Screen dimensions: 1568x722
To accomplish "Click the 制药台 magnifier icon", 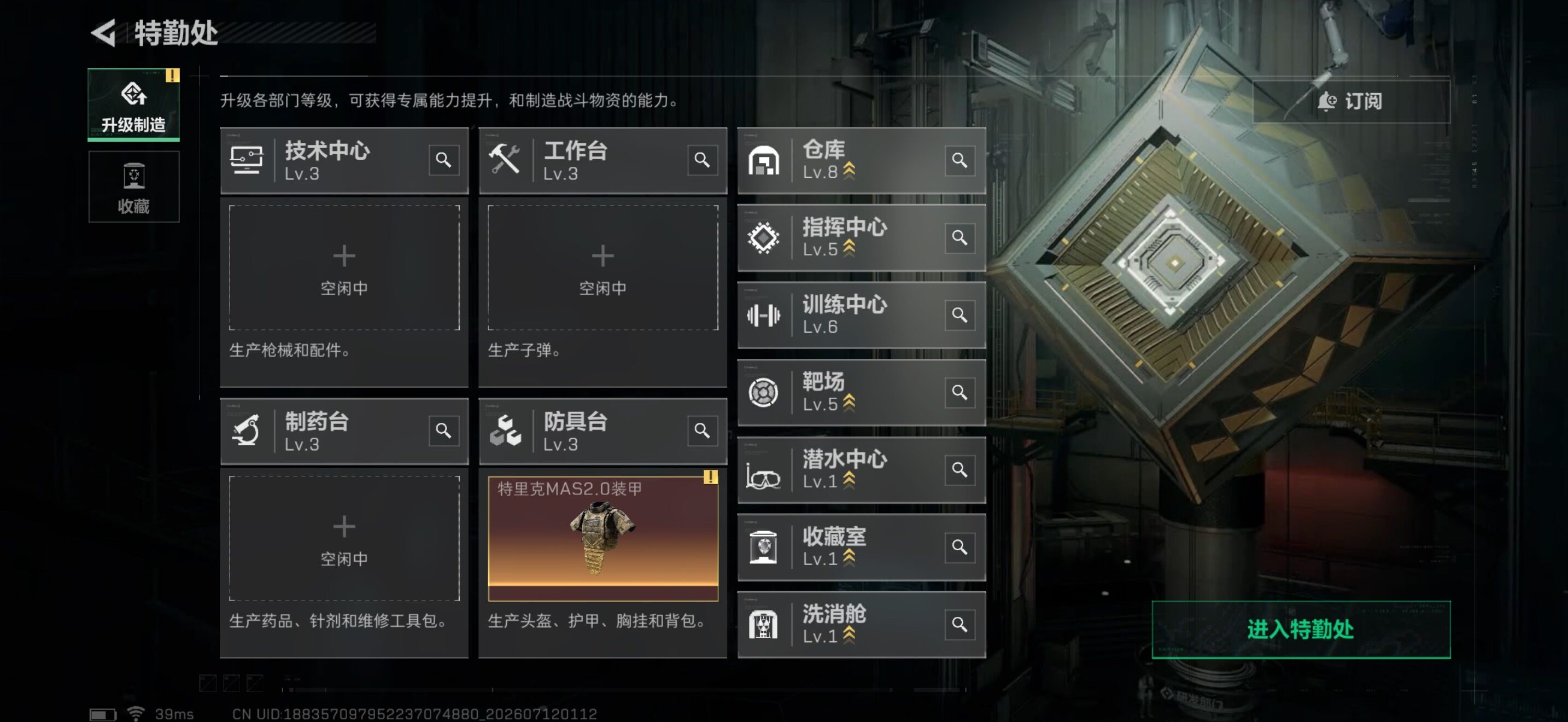I will (444, 431).
